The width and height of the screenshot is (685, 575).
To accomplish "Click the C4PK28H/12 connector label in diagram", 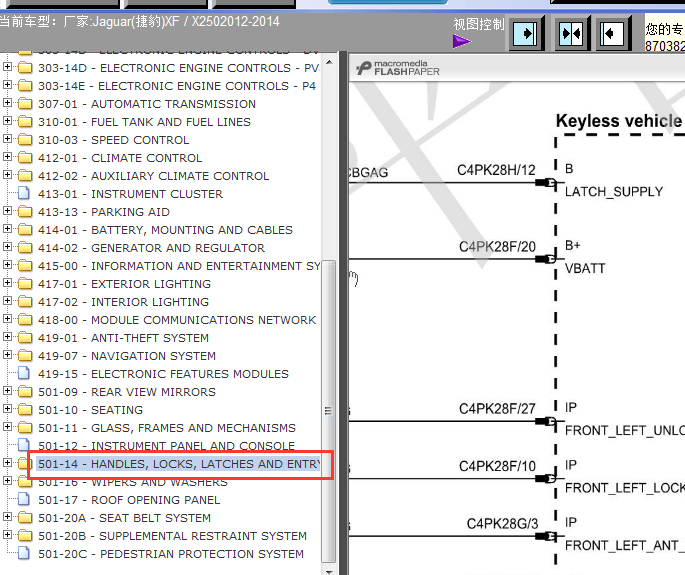I will click(x=496, y=170).
